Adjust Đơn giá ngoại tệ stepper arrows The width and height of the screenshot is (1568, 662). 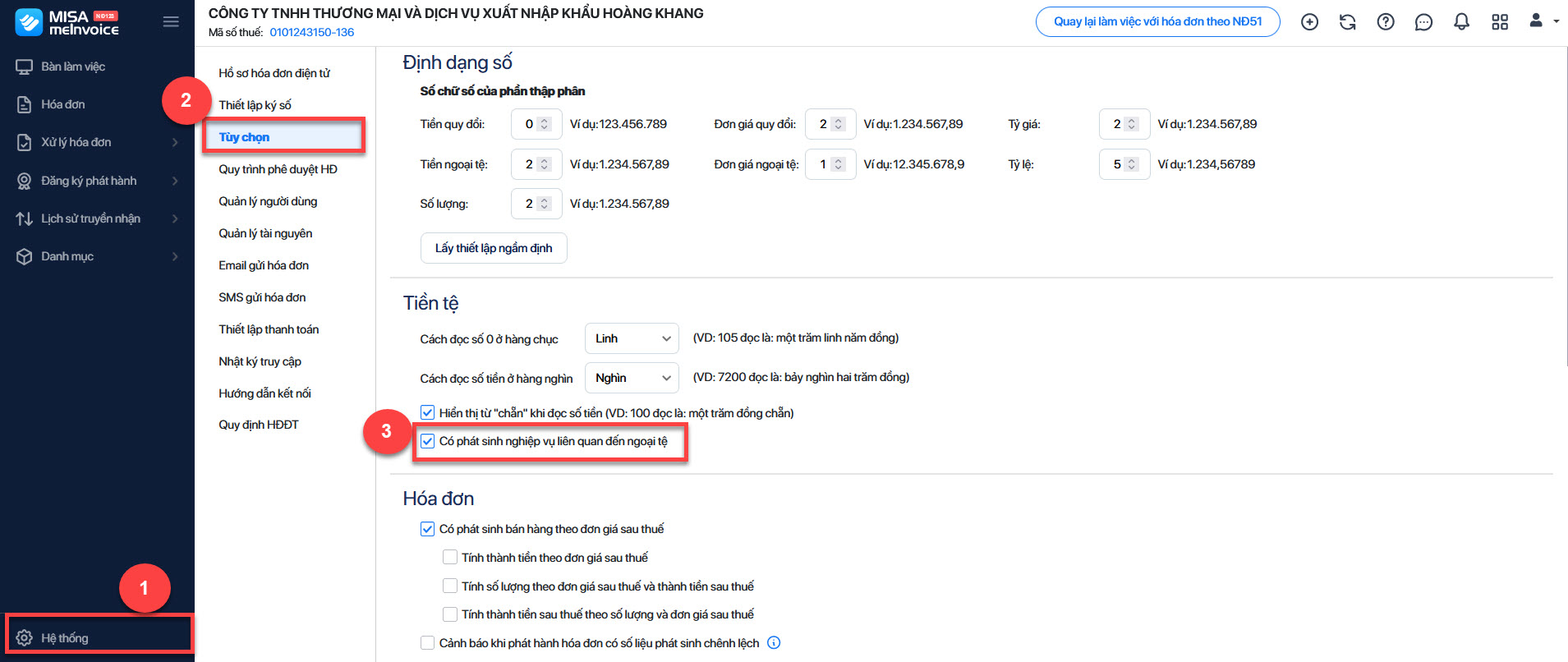(838, 164)
